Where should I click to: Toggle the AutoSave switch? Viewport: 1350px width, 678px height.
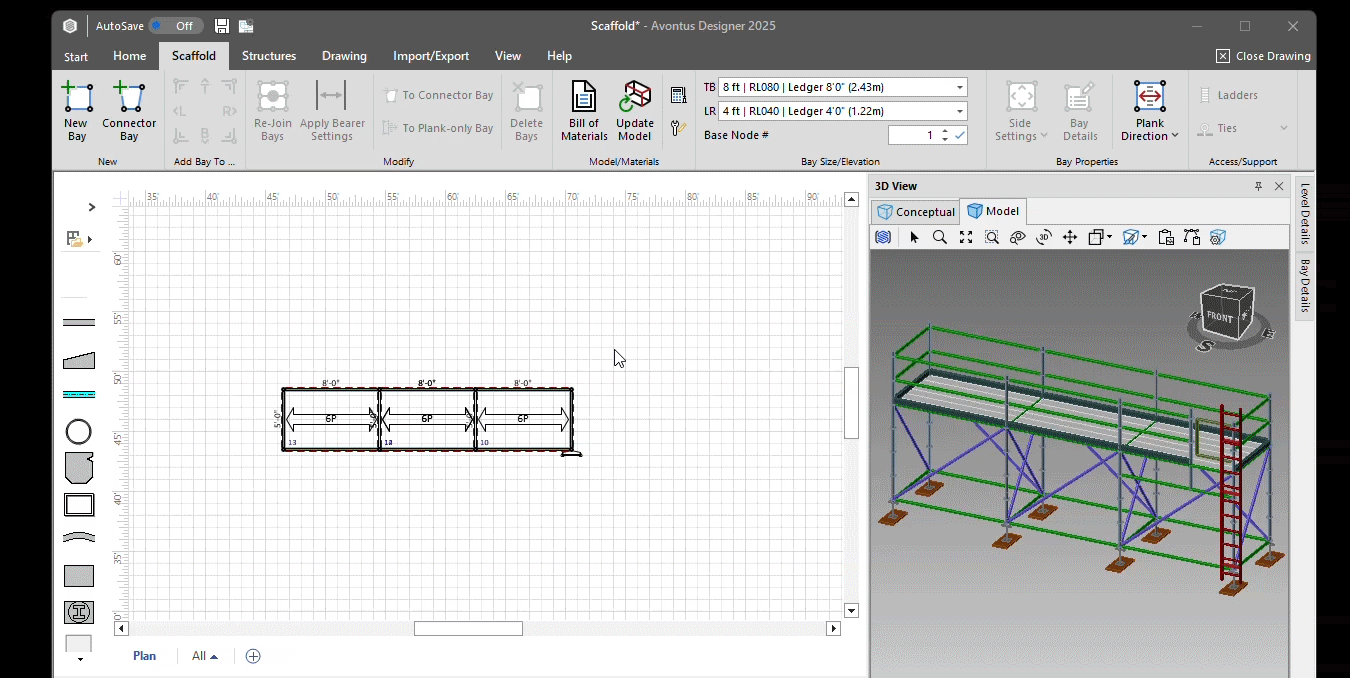[x=176, y=26]
